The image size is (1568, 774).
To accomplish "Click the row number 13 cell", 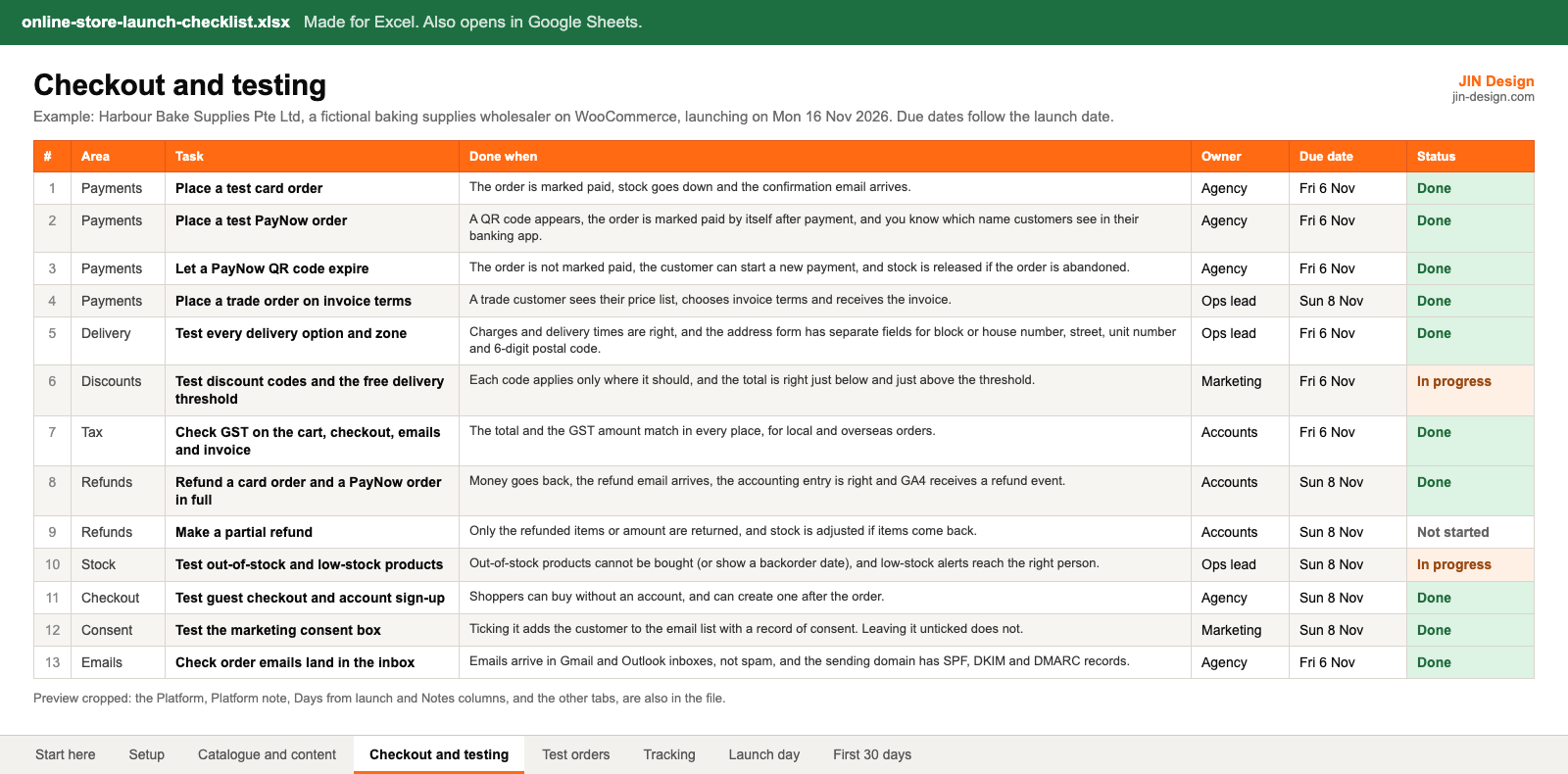I will (x=52, y=662).
